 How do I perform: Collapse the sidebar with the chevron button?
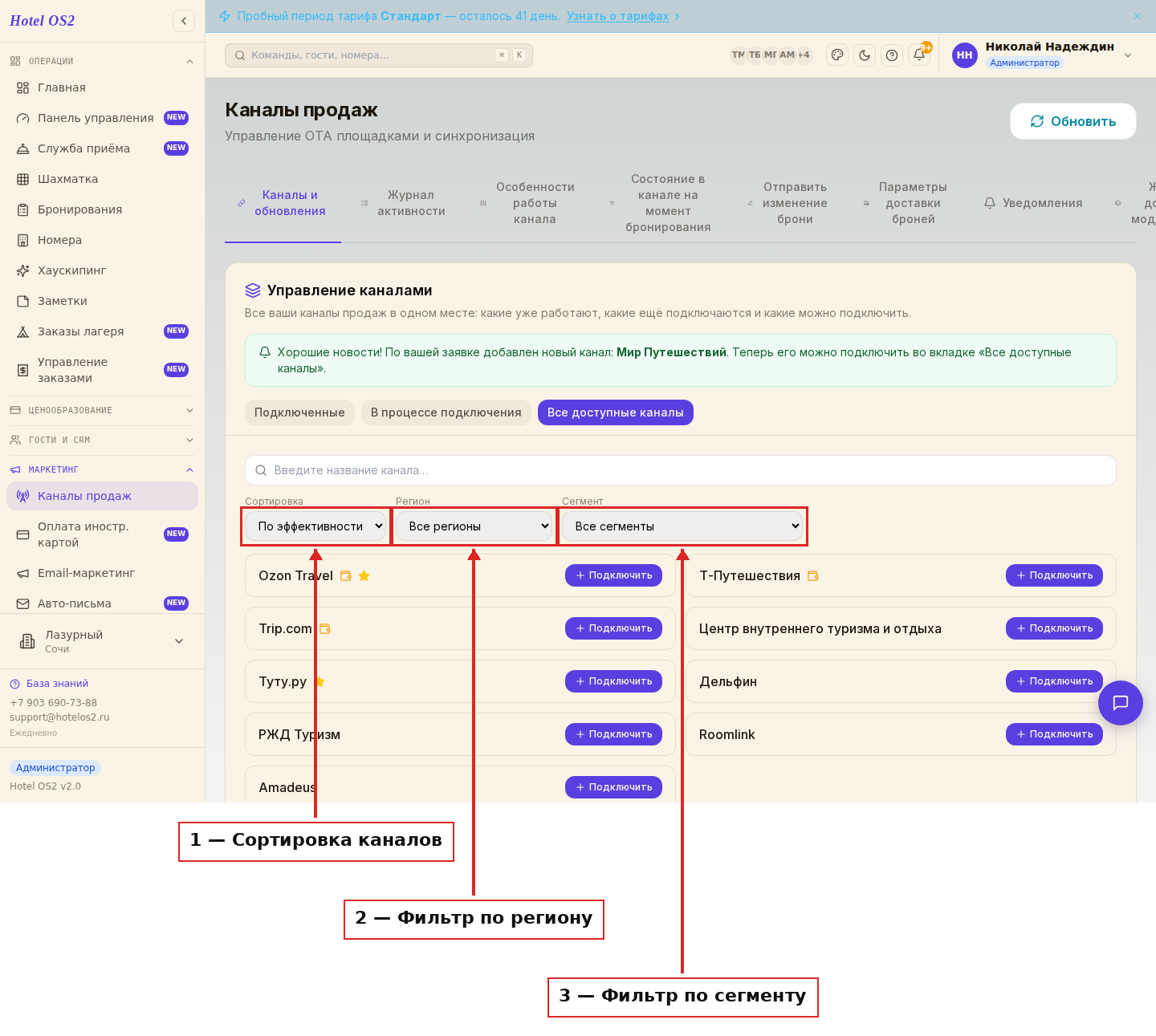tap(184, 21)
